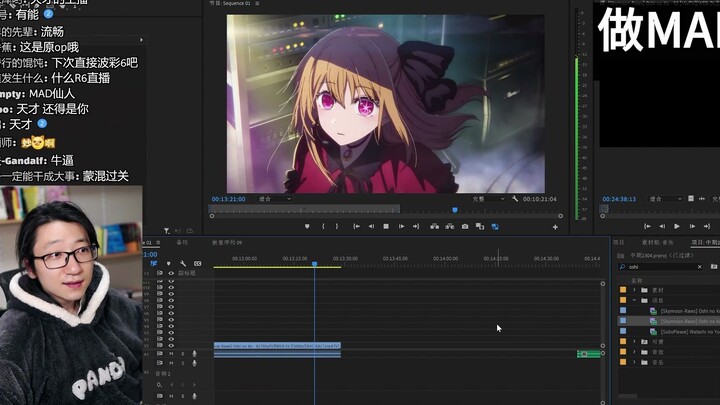Expand the 音乐 folder
Image resolution: width=720 pixels, height=405 pixels.
click(x=635, y=362)
